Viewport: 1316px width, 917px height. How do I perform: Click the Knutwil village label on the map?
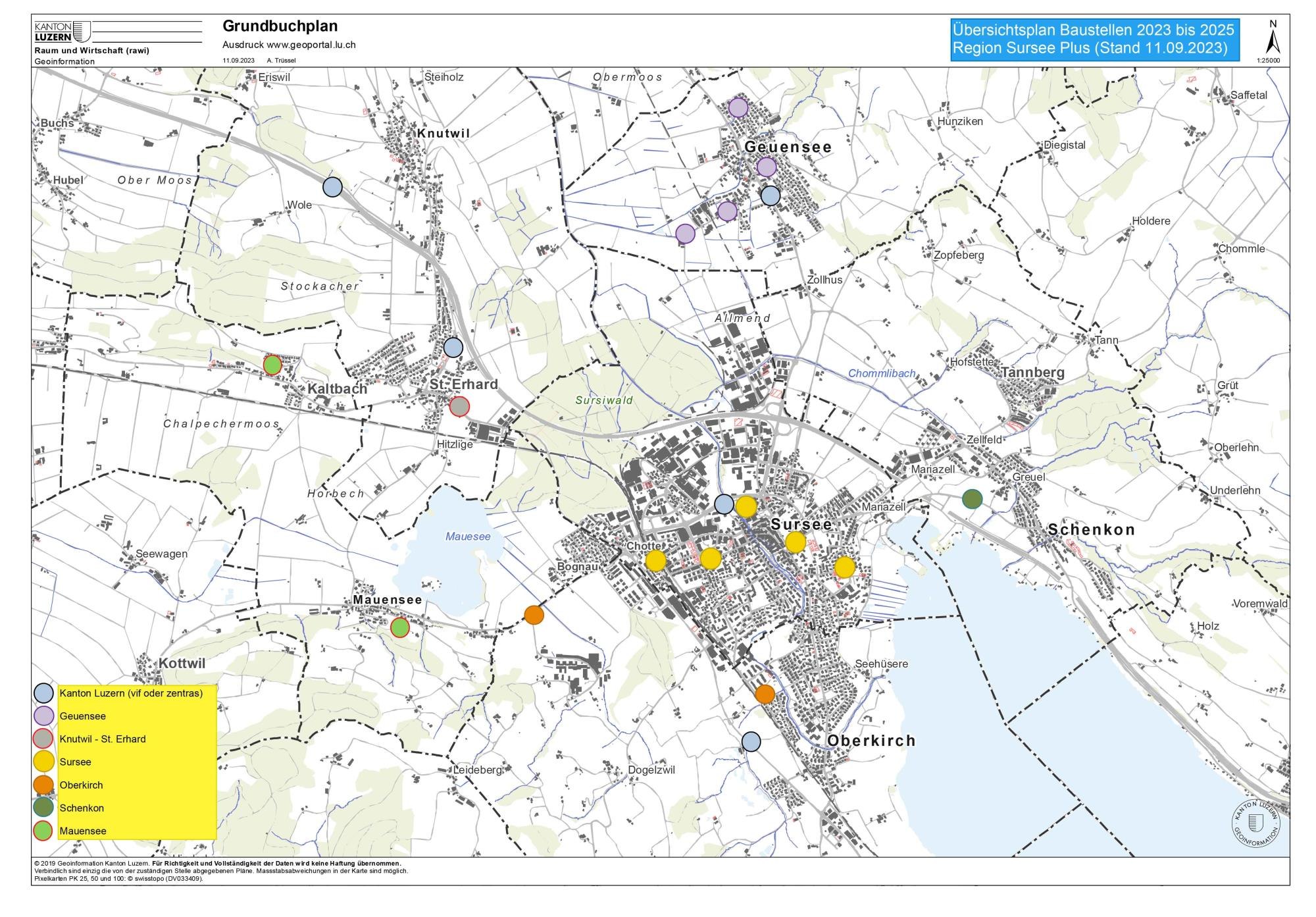443,133
